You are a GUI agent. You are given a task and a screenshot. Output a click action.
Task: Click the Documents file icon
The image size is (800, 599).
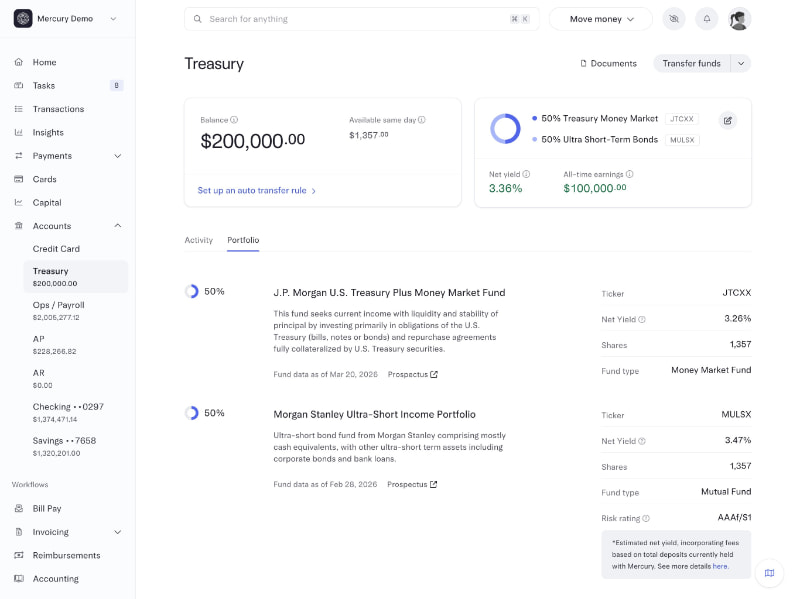(x=583, y=64)
